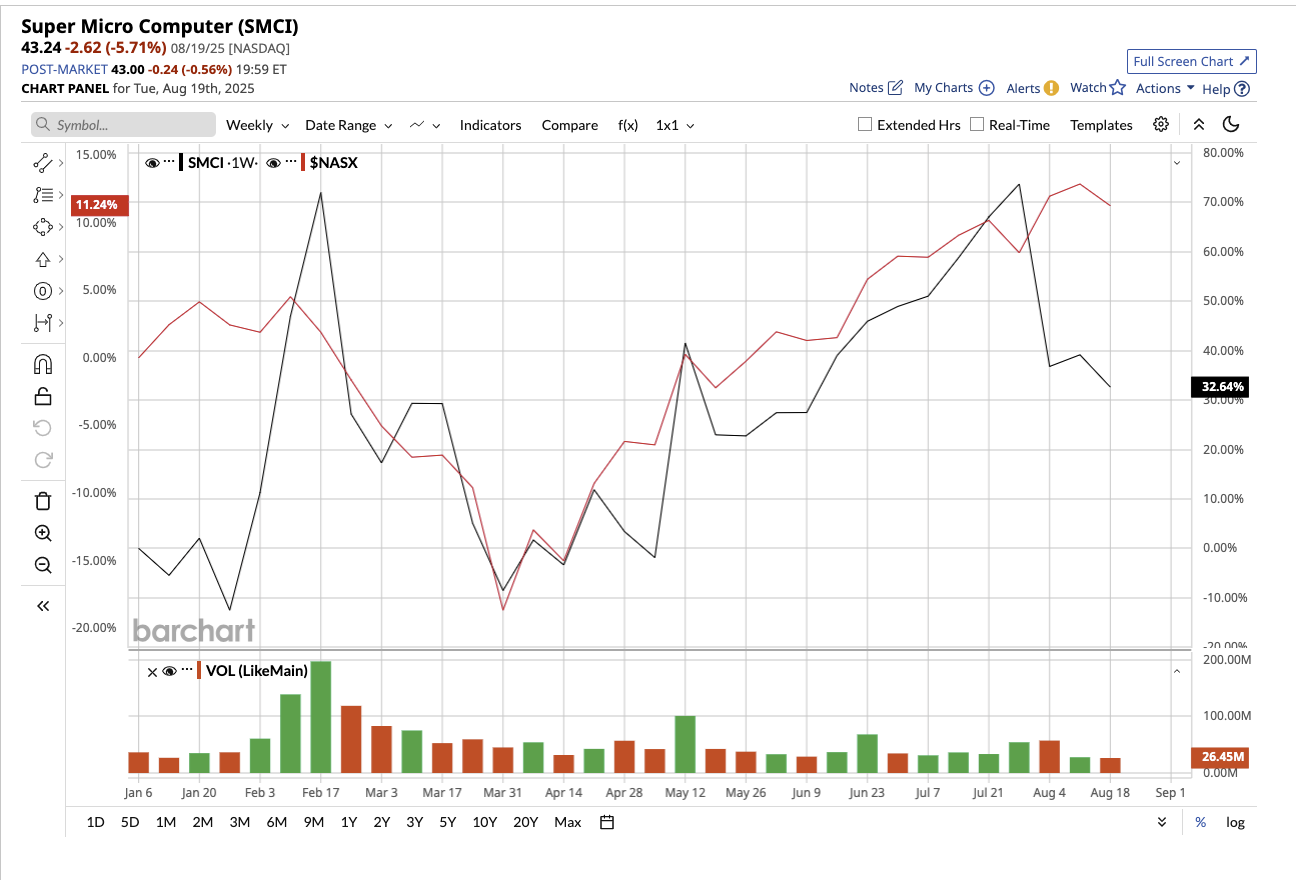Open the Weekly frequency dropdown
The image size is (1296, 880).
tap(258, 125)
